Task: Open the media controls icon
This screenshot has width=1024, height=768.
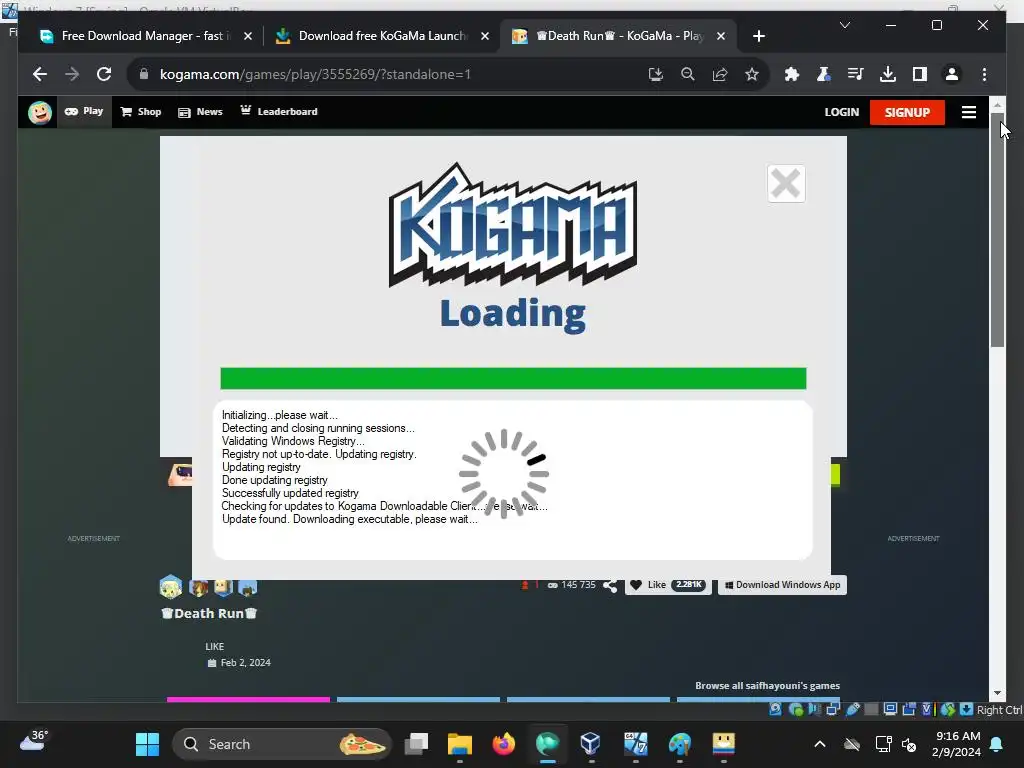Action: pos(856,74)
